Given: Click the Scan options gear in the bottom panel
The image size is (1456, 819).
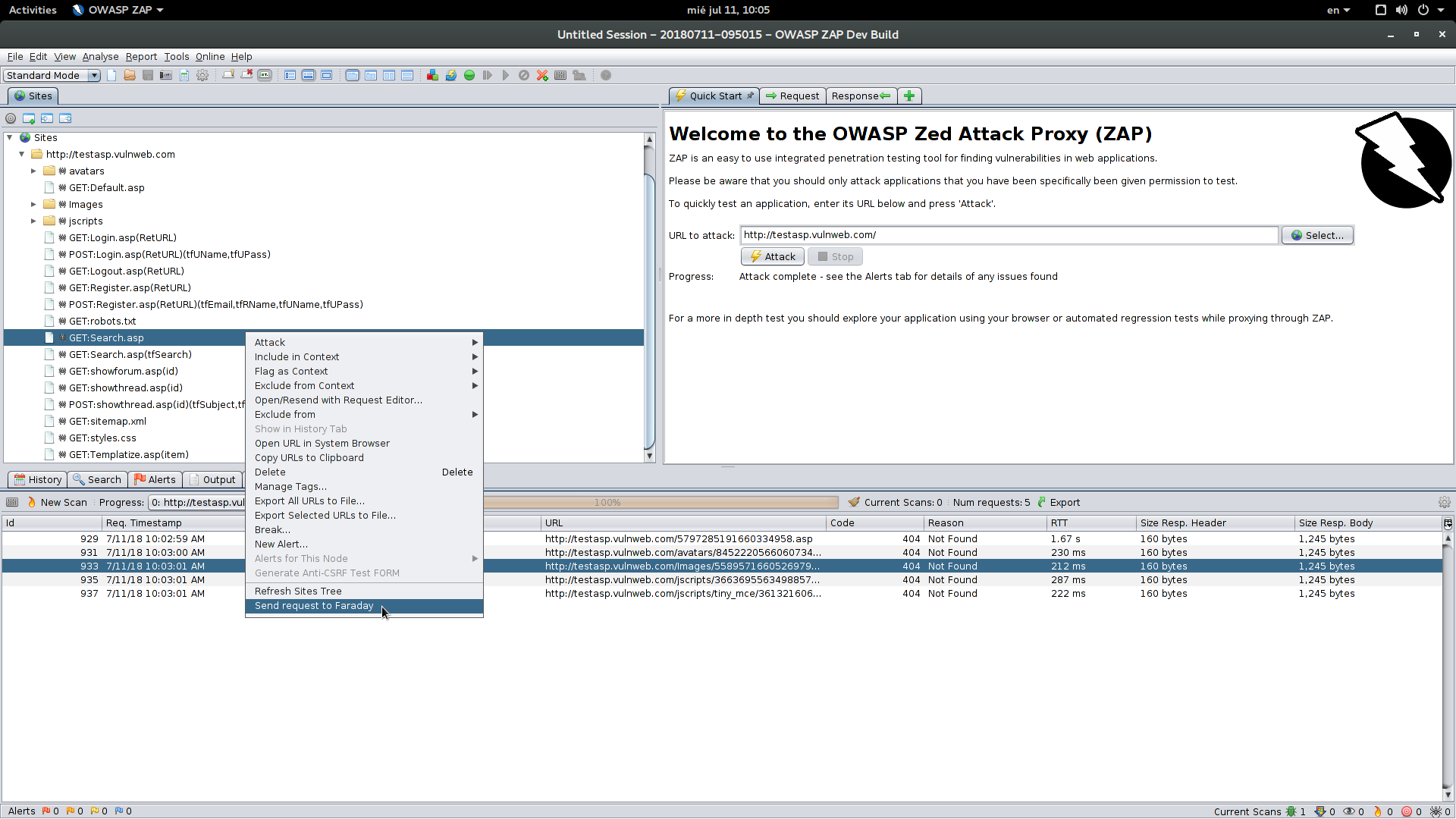Looking at the screenshot, I should [x=1444, y=502].
